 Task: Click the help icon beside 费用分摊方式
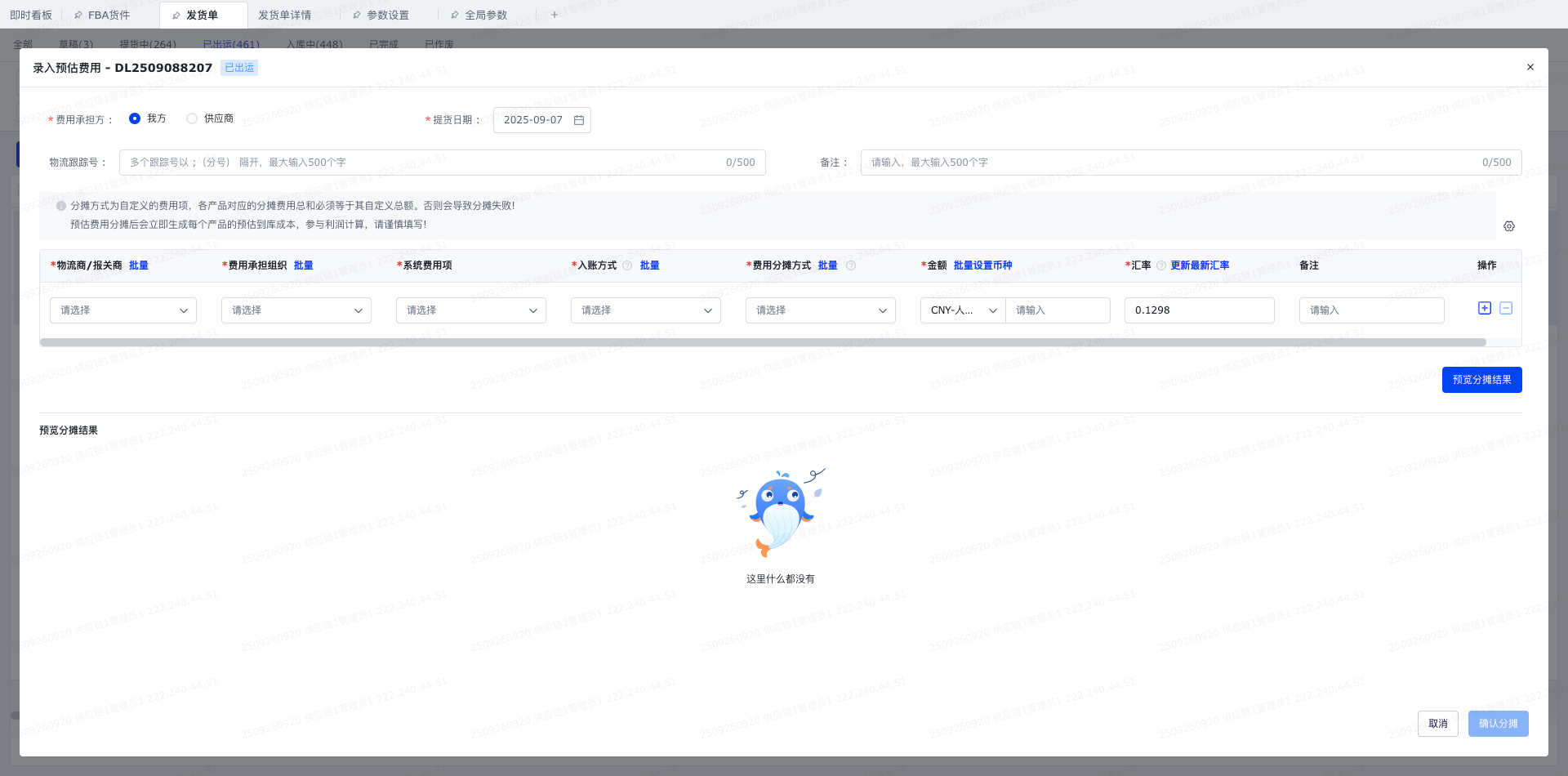[851, 265]
